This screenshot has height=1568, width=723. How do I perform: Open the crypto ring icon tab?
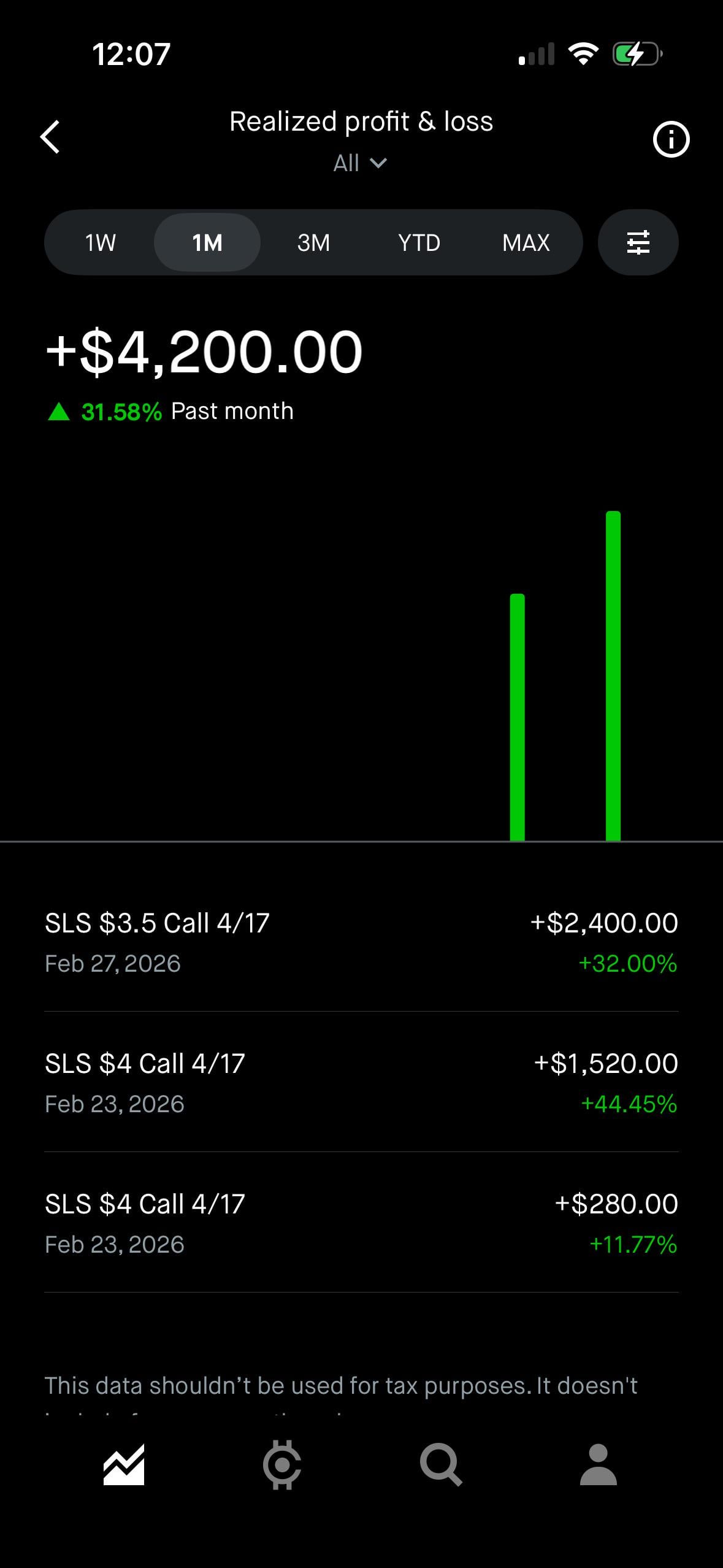pos(282,1465)
